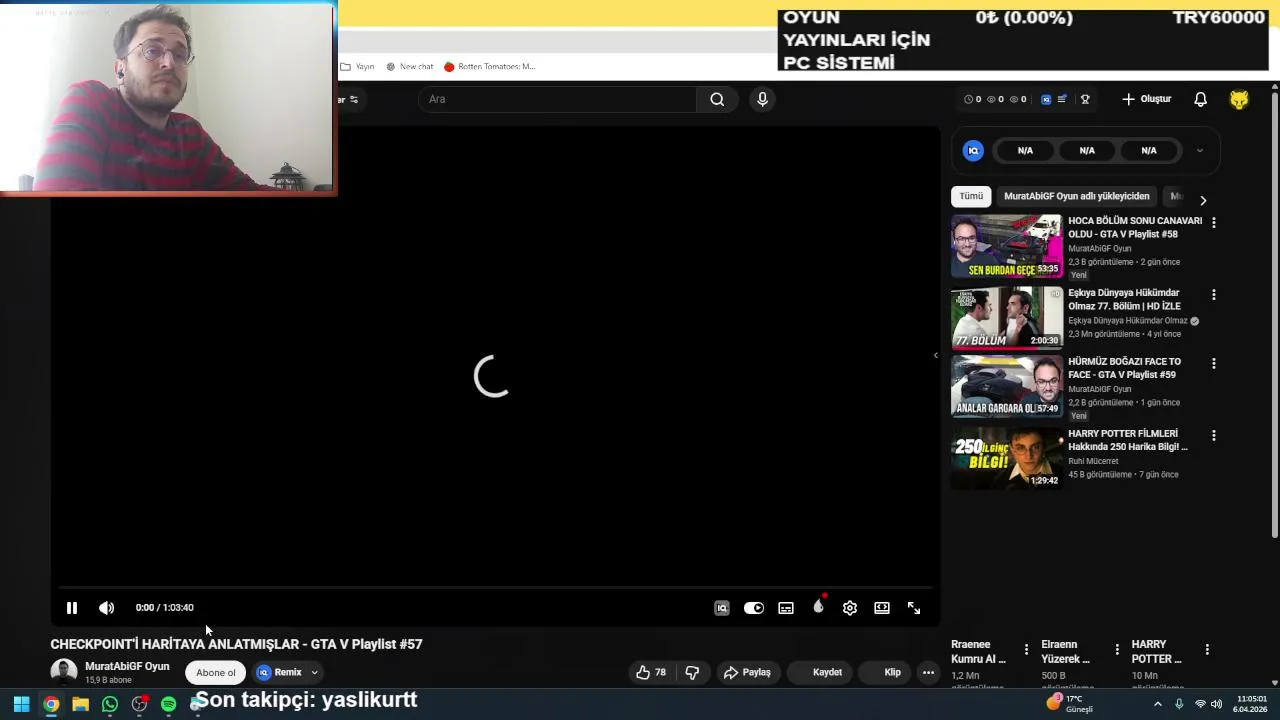Screen dimensions: 1280x720
Task: Open the volume control in the system tray
Action: tap(1216, 704)
